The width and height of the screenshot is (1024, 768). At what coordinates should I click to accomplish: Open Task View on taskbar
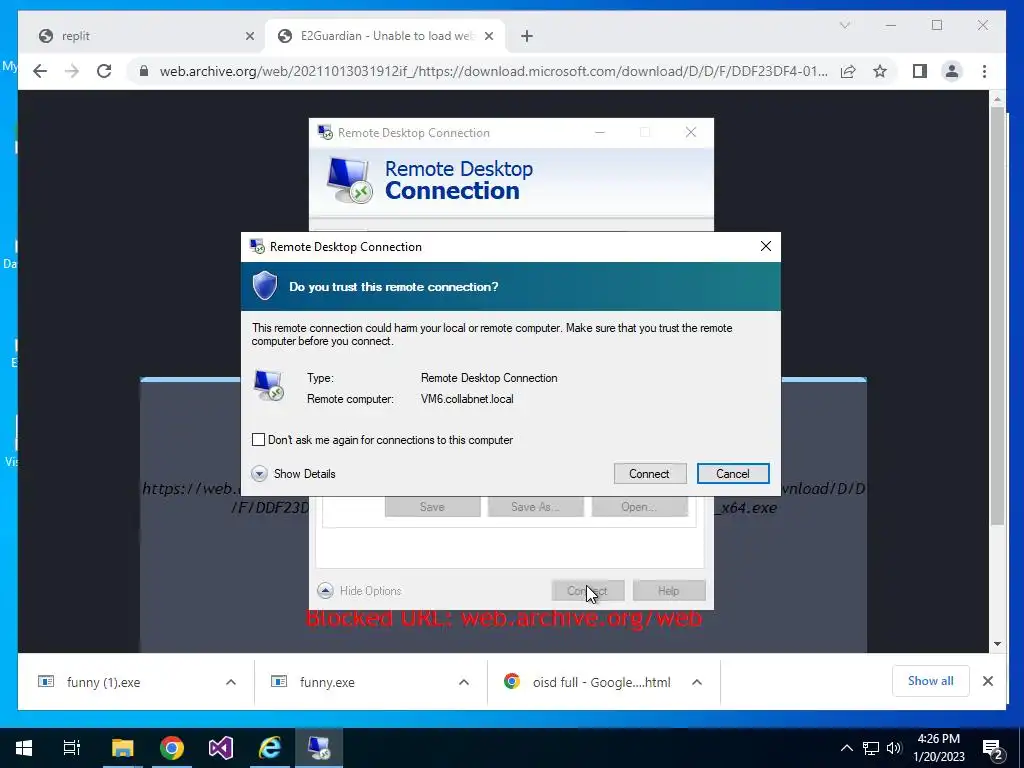pos(72,748)
